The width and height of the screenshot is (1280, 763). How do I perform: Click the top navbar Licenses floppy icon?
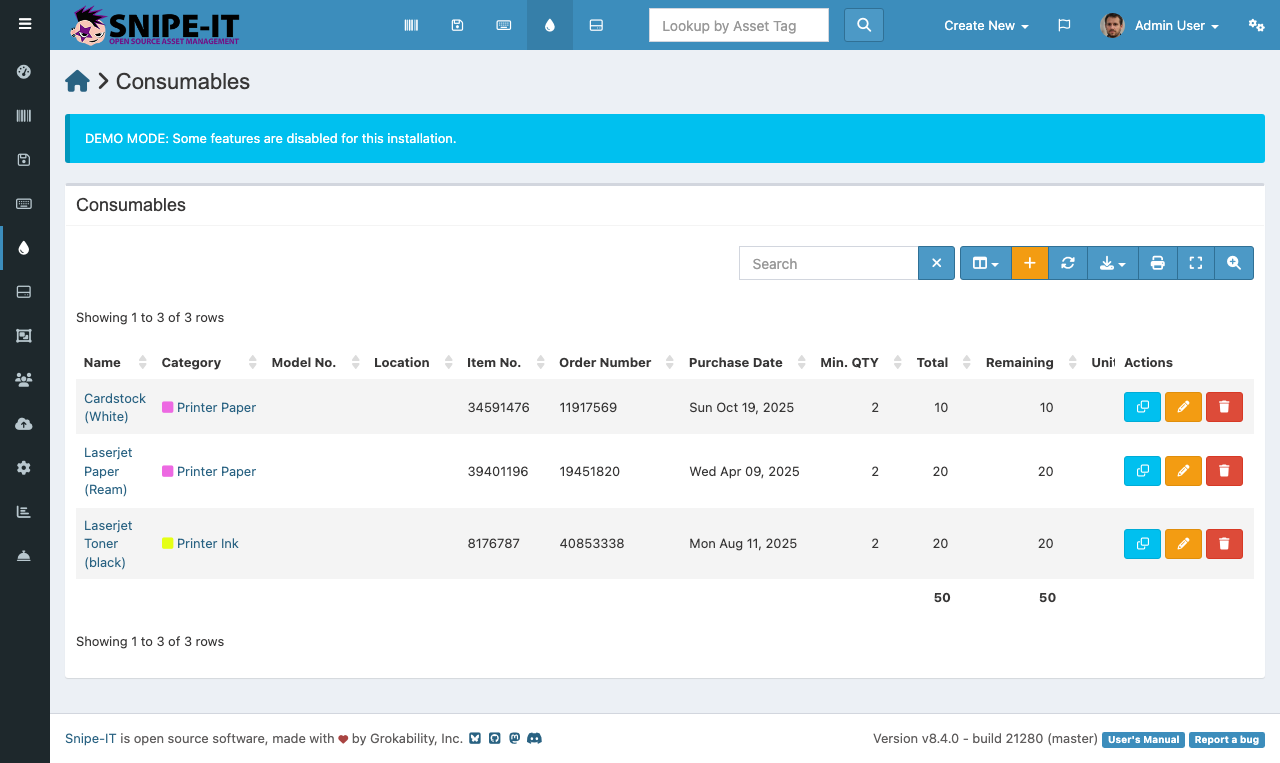click(457, 25)
